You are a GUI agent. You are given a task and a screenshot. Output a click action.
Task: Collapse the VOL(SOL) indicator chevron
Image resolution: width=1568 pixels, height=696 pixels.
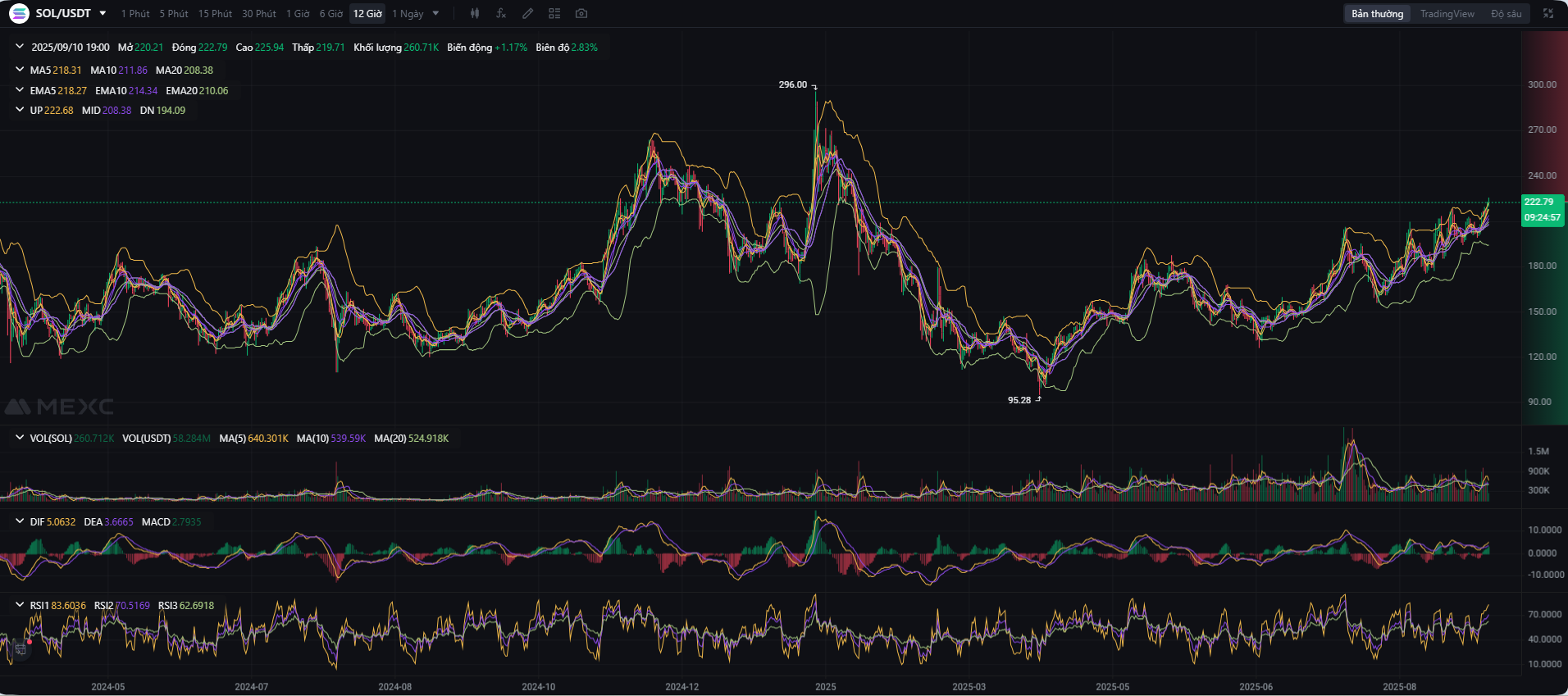[20, 438]
